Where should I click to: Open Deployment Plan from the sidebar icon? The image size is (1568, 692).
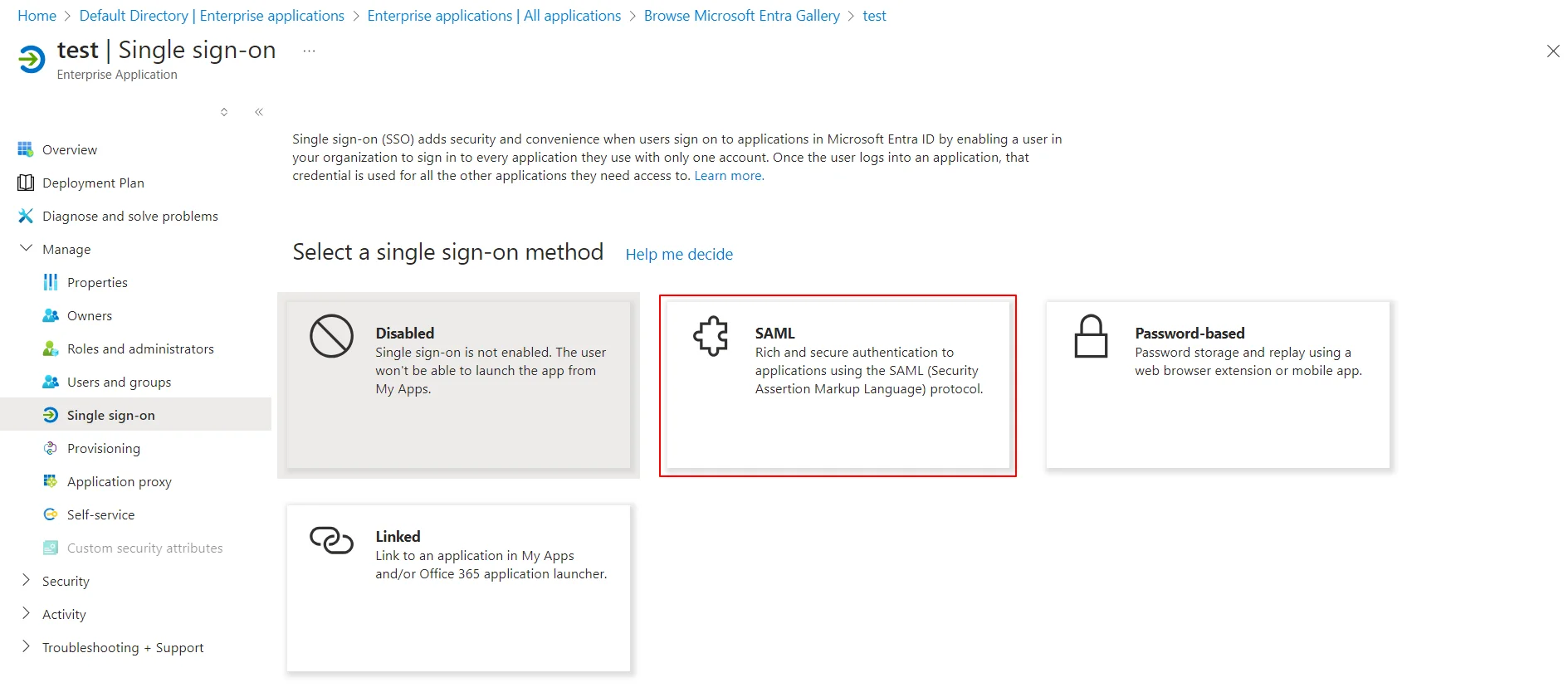[x=26, y=183]
